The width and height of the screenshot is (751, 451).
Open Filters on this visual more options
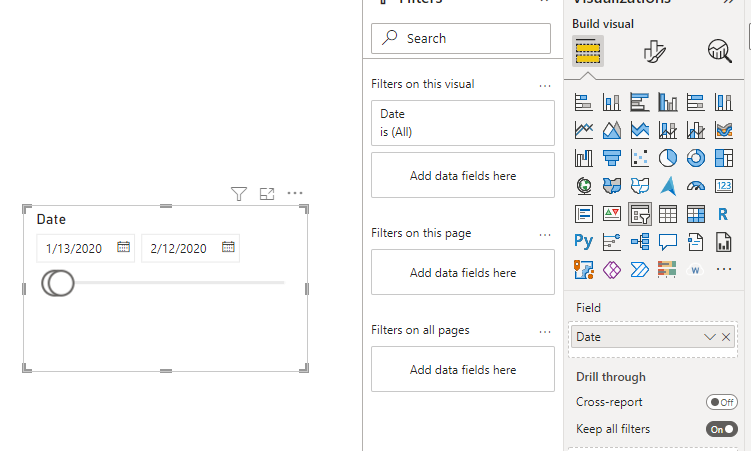(x=545, y=86)
